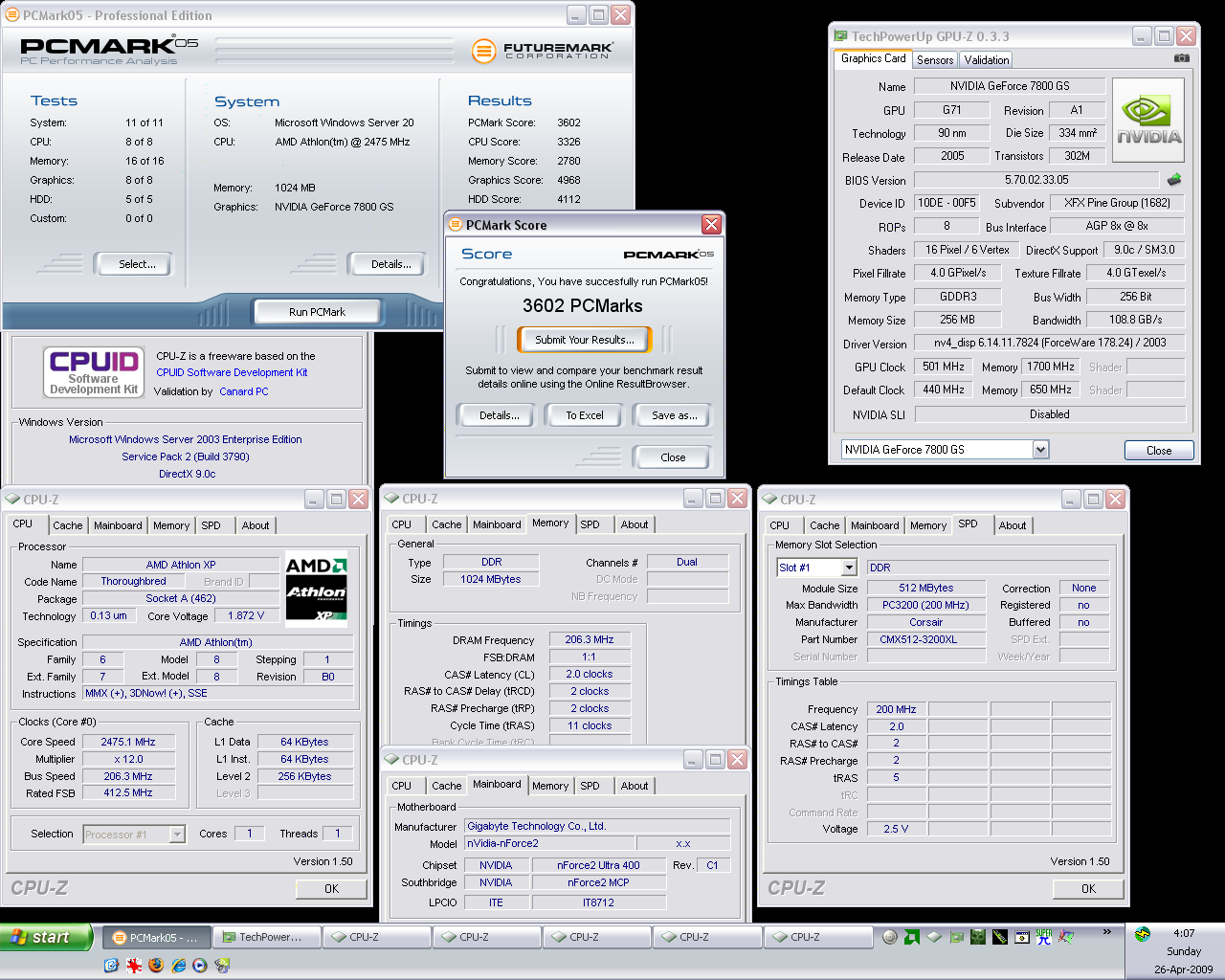Viewport: 1225px width, 980px height.
Task: Click the red splat quick launch icon
Action: point(134,965)
